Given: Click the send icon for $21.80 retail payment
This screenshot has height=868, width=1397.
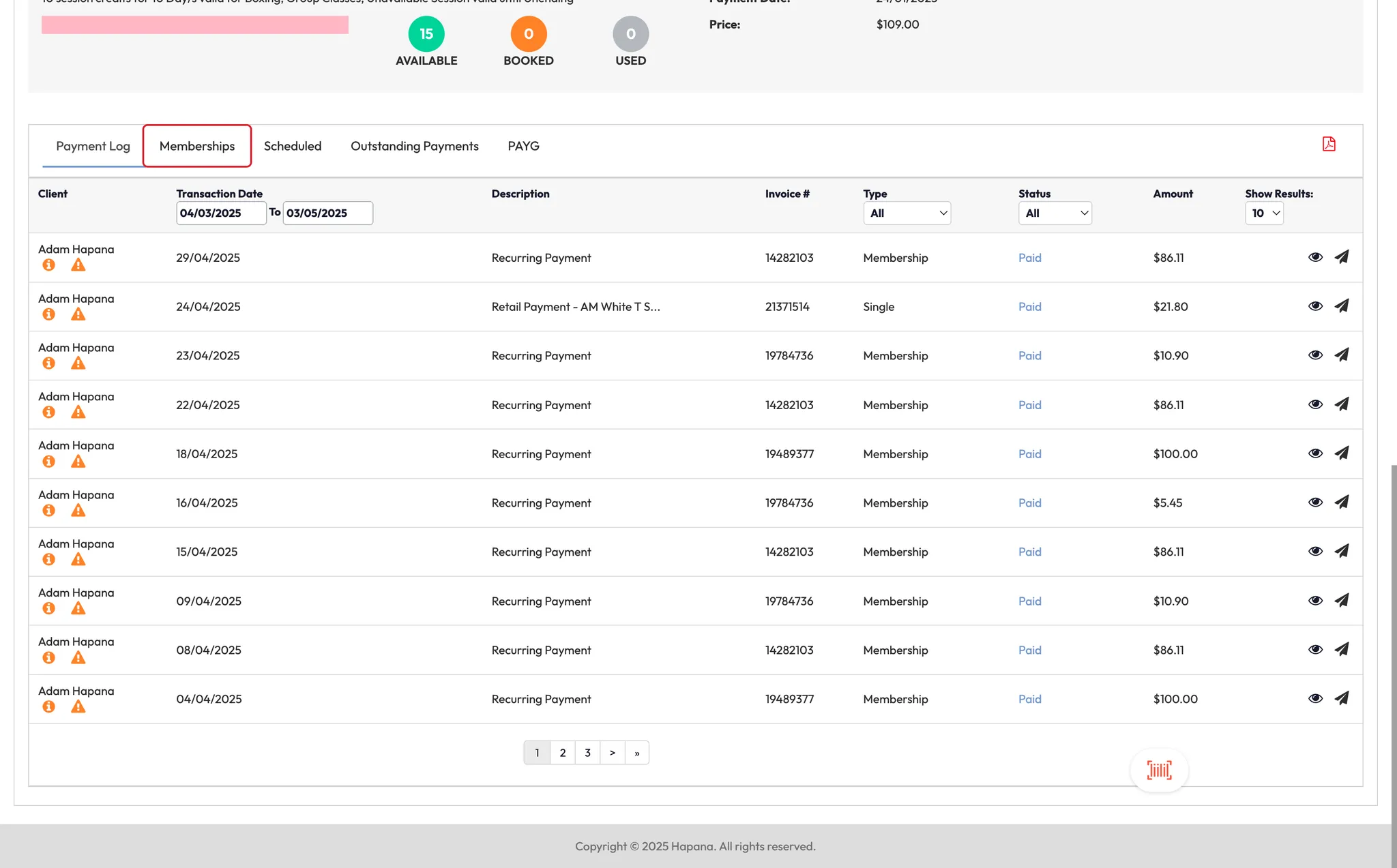Looking at the screenshot, I should click(x=1341, y=306).
